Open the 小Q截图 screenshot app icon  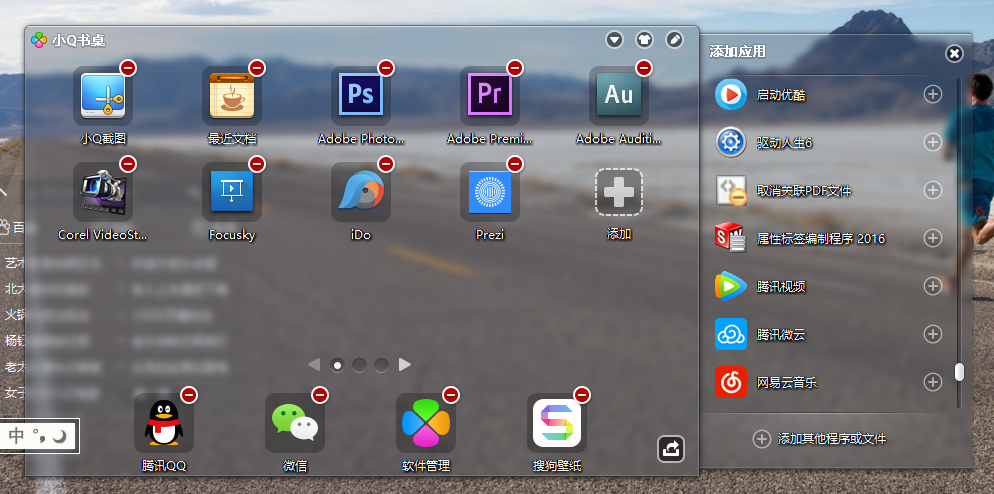click(103, 96)
